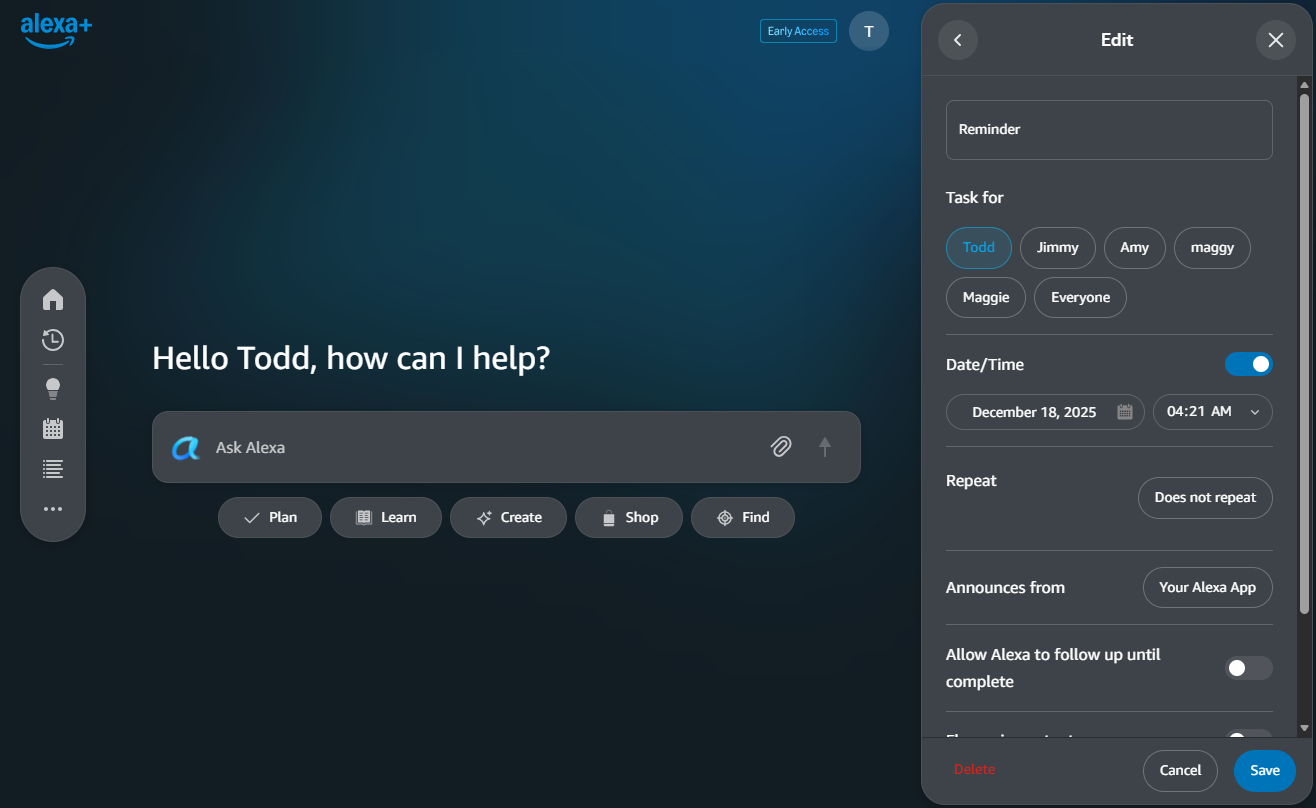
Task: Go to Home in the sidebar
Action: pyautogui.click(x=53, y=300)
